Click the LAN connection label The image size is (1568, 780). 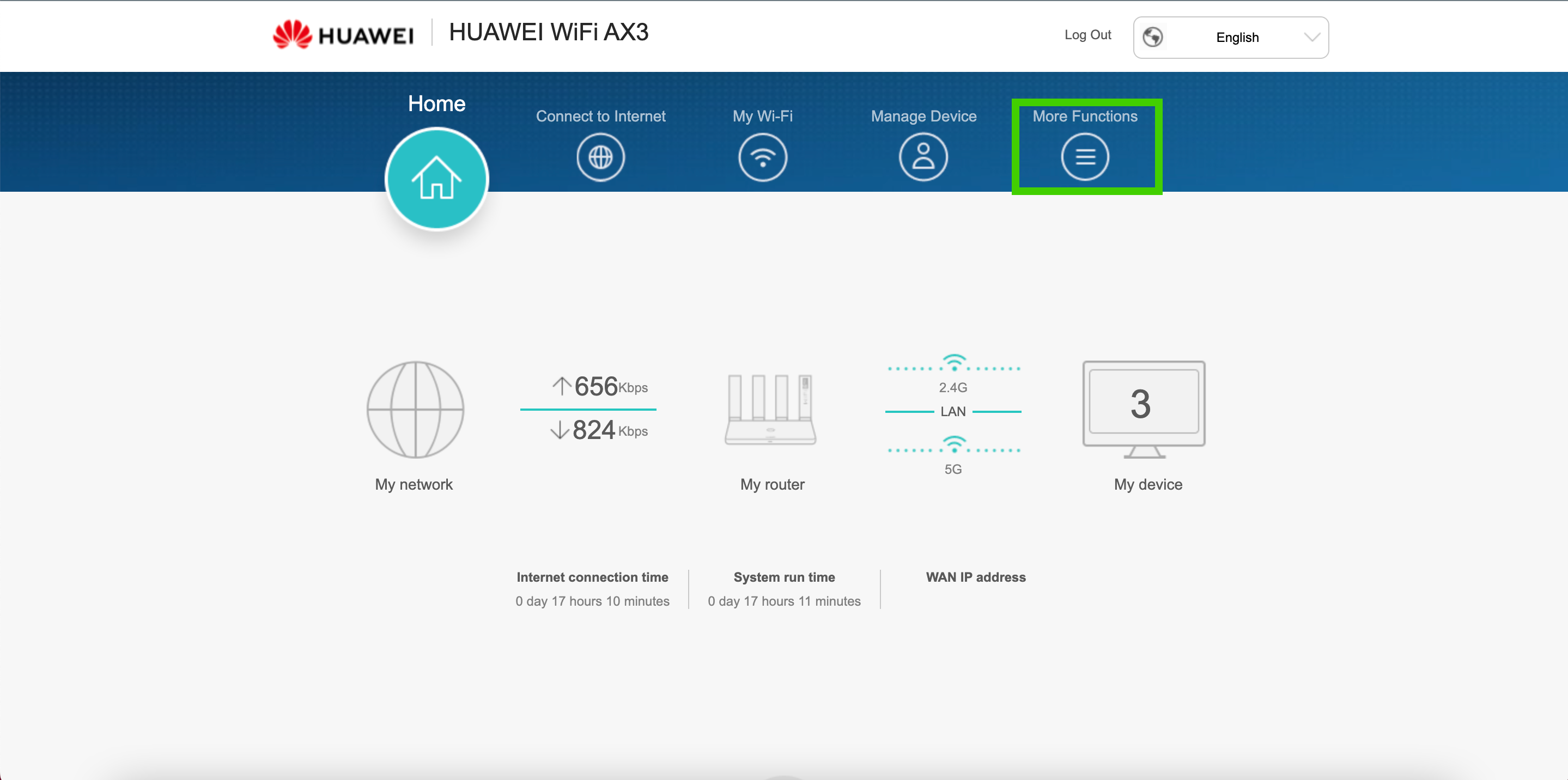(952, 412)
